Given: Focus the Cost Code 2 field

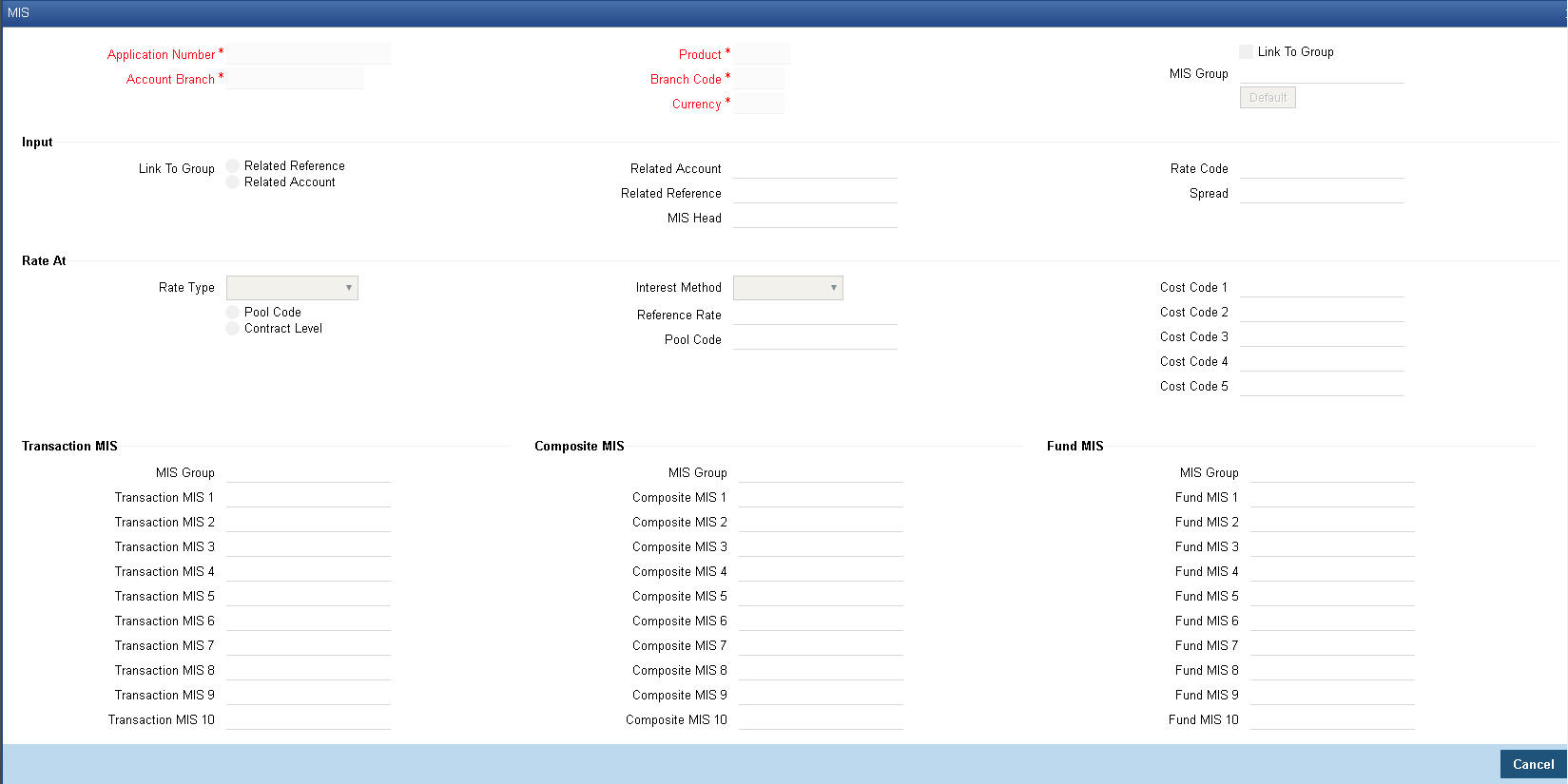Looking at the screenshot, I should (x=1322, y=312).
